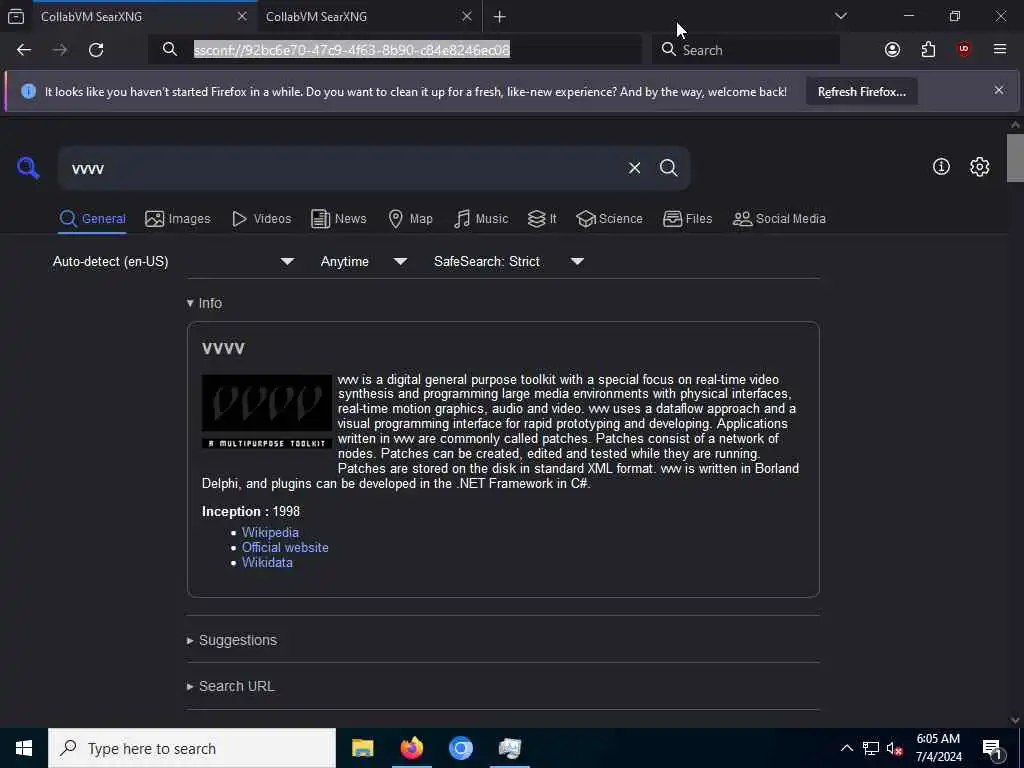Close the first CollabVM SearXNG tab
1024x768 pixels.
coord(242,16)
